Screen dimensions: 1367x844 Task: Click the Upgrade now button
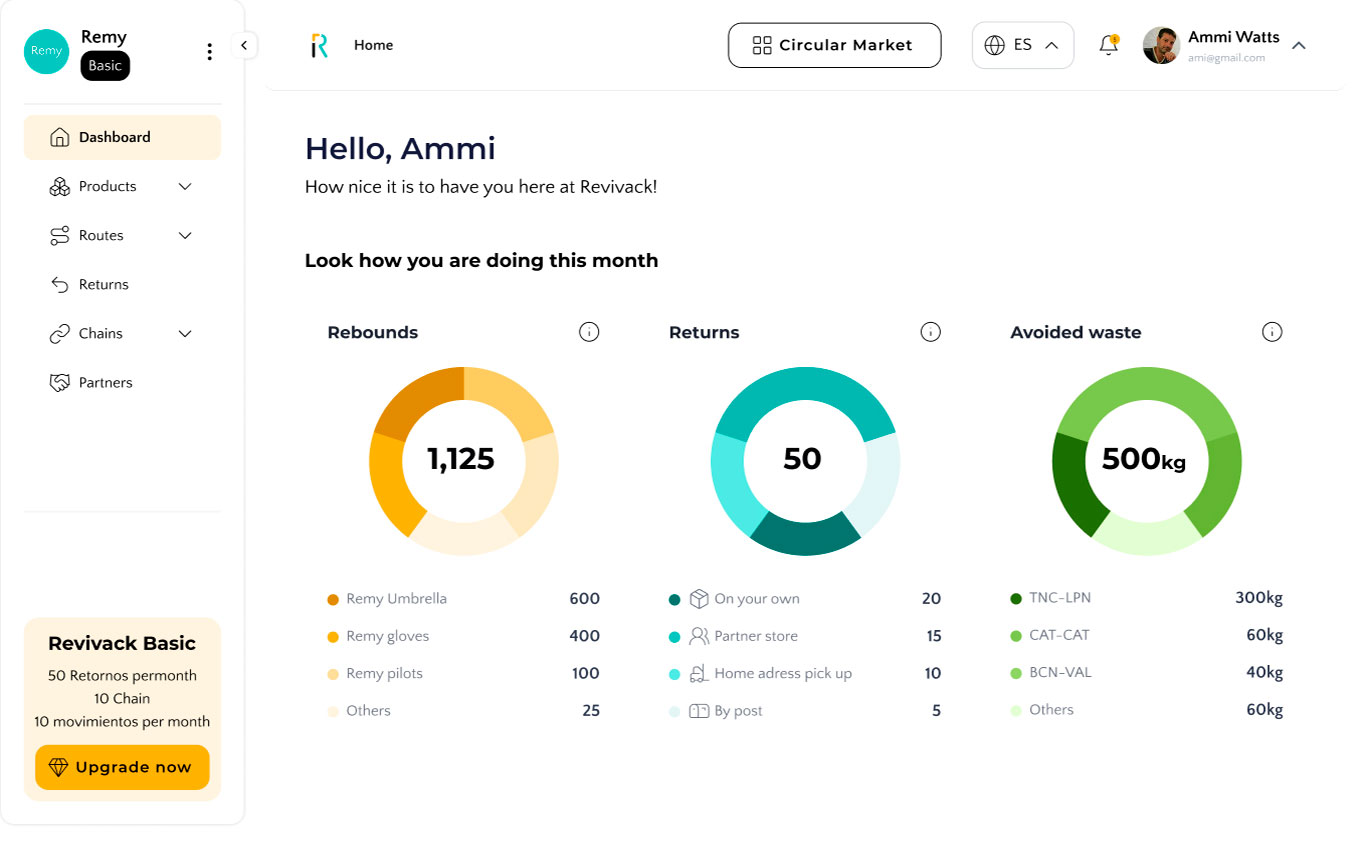(122, 767)
